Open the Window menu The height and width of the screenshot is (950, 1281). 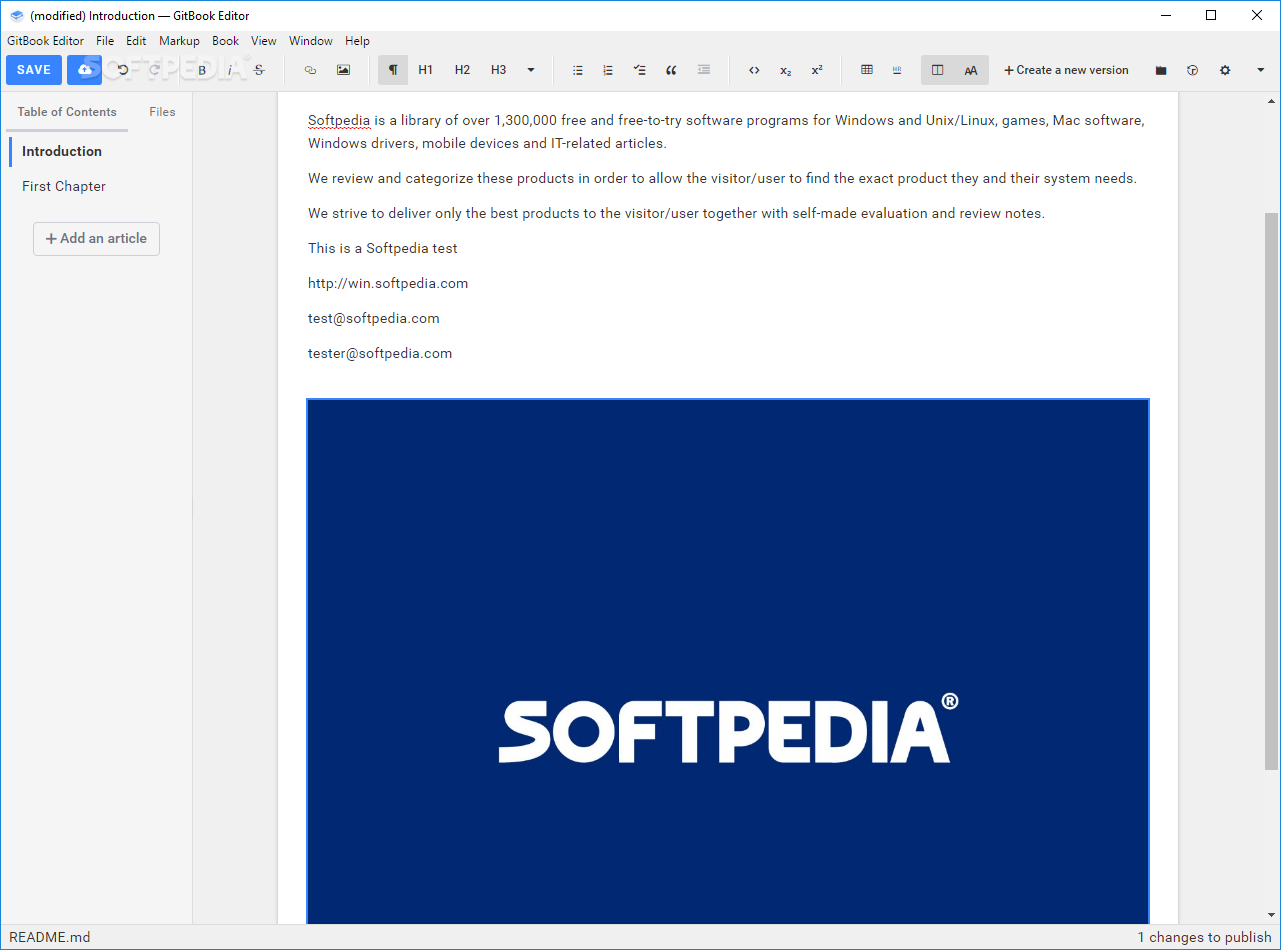click(x=311, y=41)
